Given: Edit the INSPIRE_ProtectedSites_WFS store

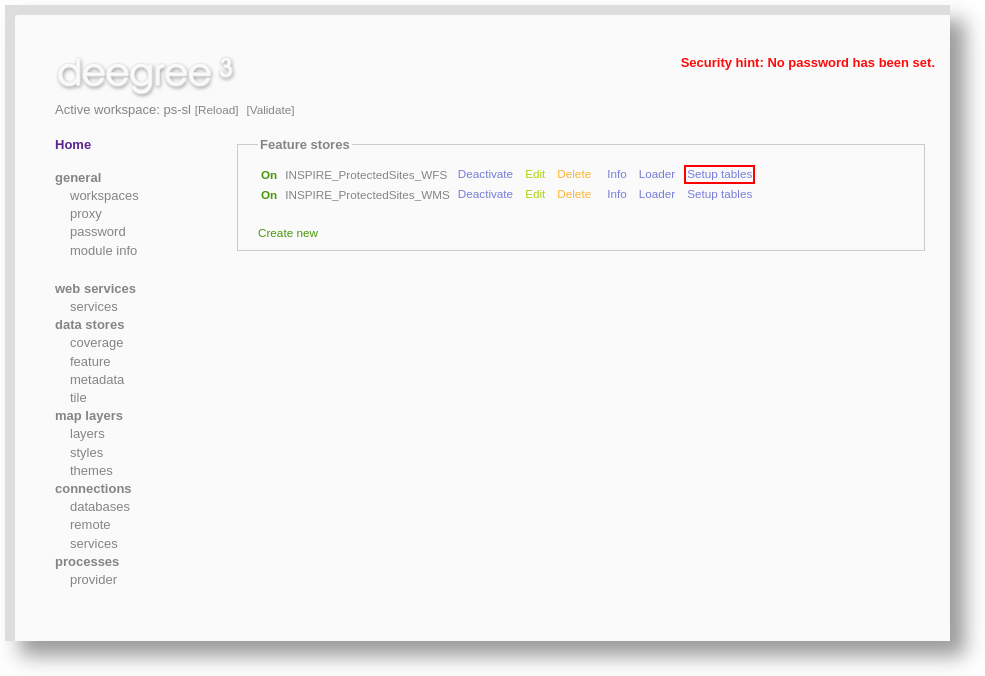Looking at the screenshot, I should tap(535, 174).
